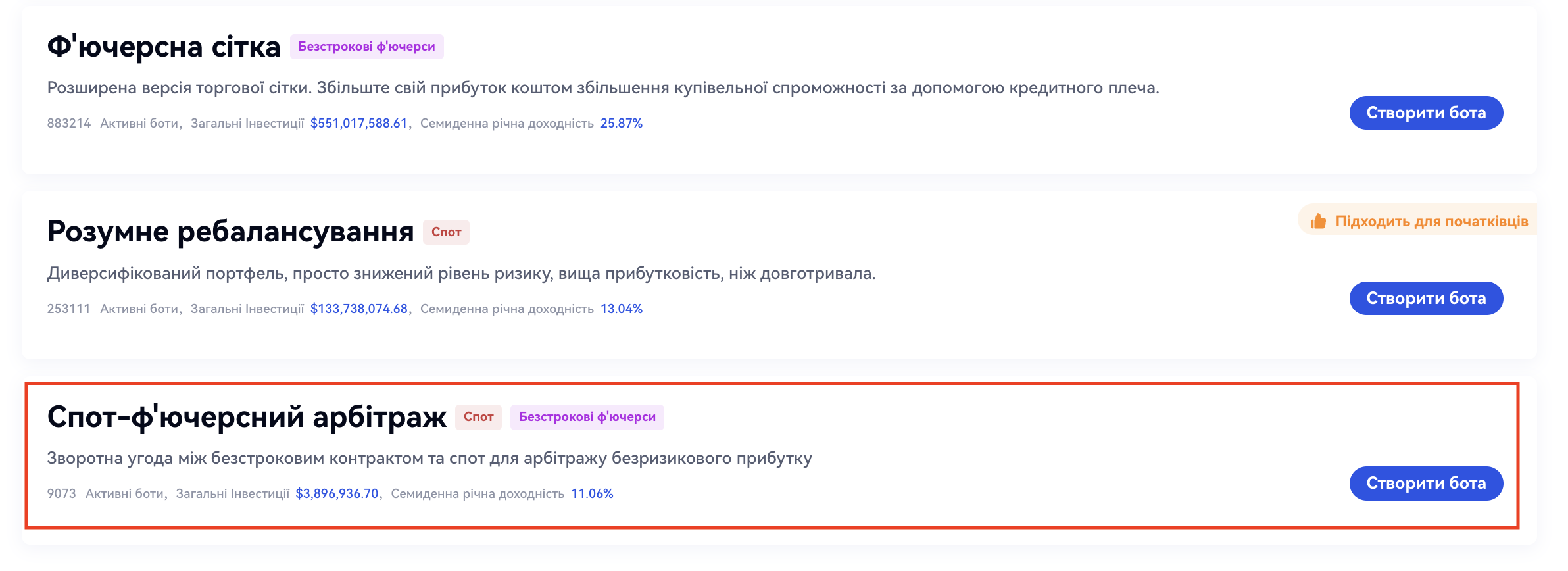Open the Спот-ф'ючерсний арбітраж title

click(x=247, y=418)
